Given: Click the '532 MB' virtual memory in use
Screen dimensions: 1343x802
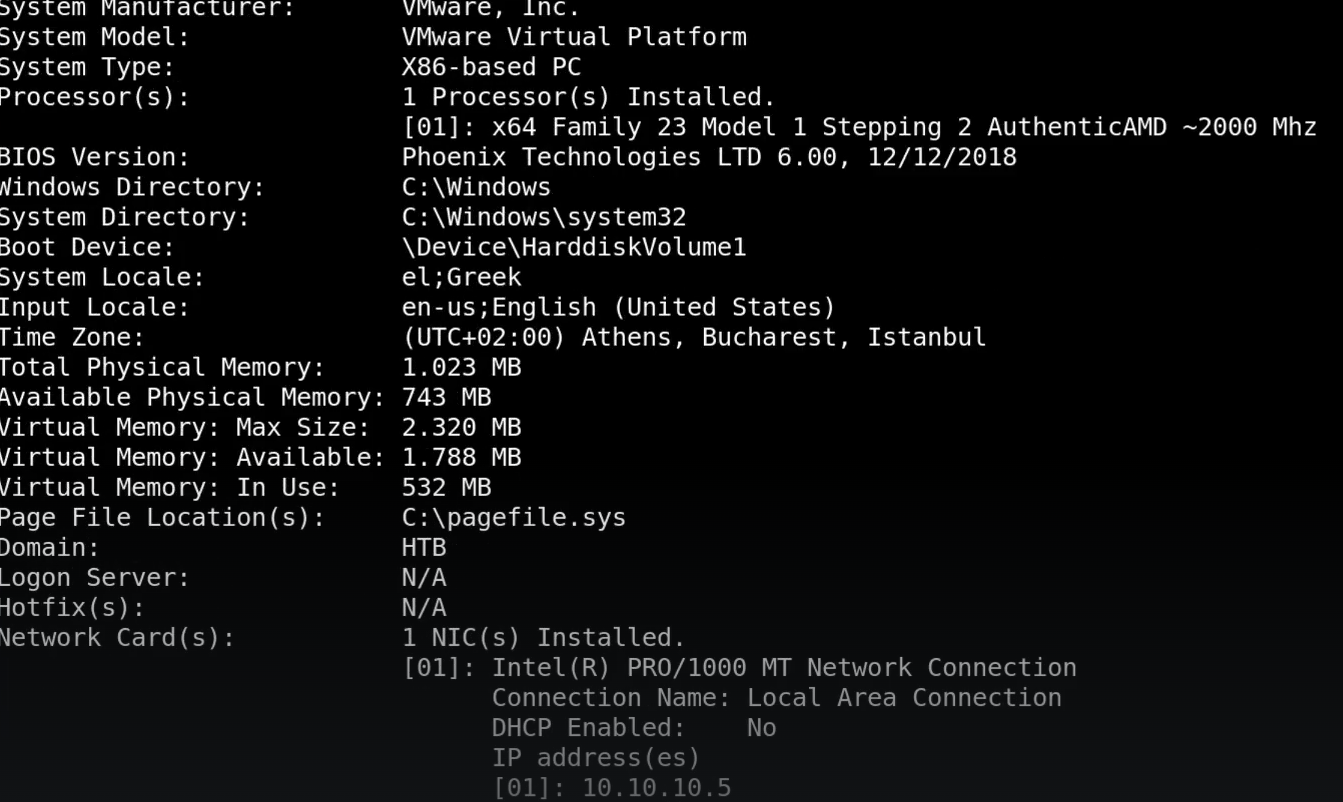Looking at the screenshot, I should tap(446, 488).
